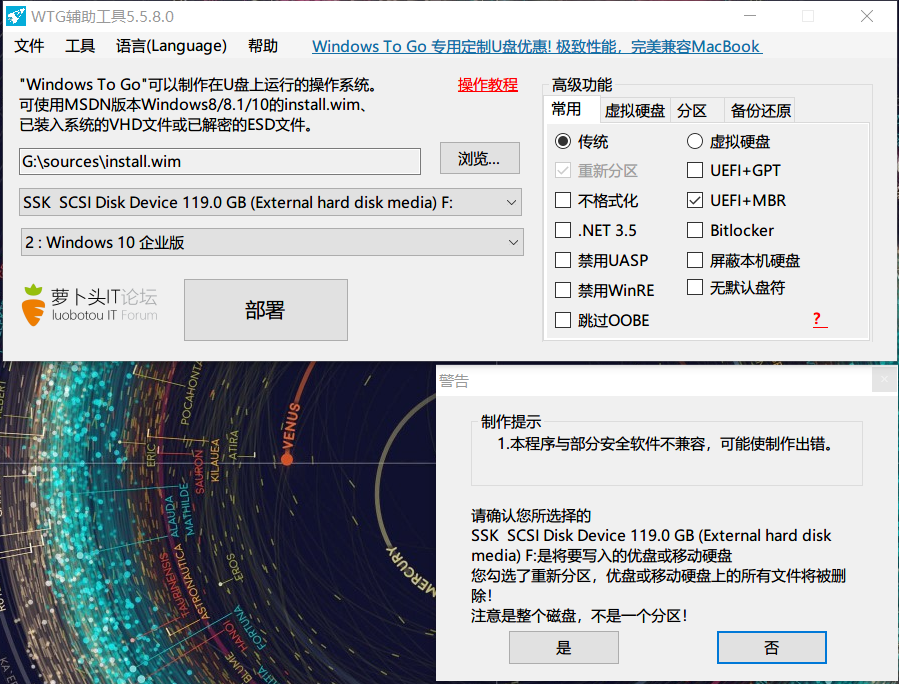Uncheck the UEFI+MBR checkbox
This screenshot has width=899, height=684.
(x=695, y=200)
